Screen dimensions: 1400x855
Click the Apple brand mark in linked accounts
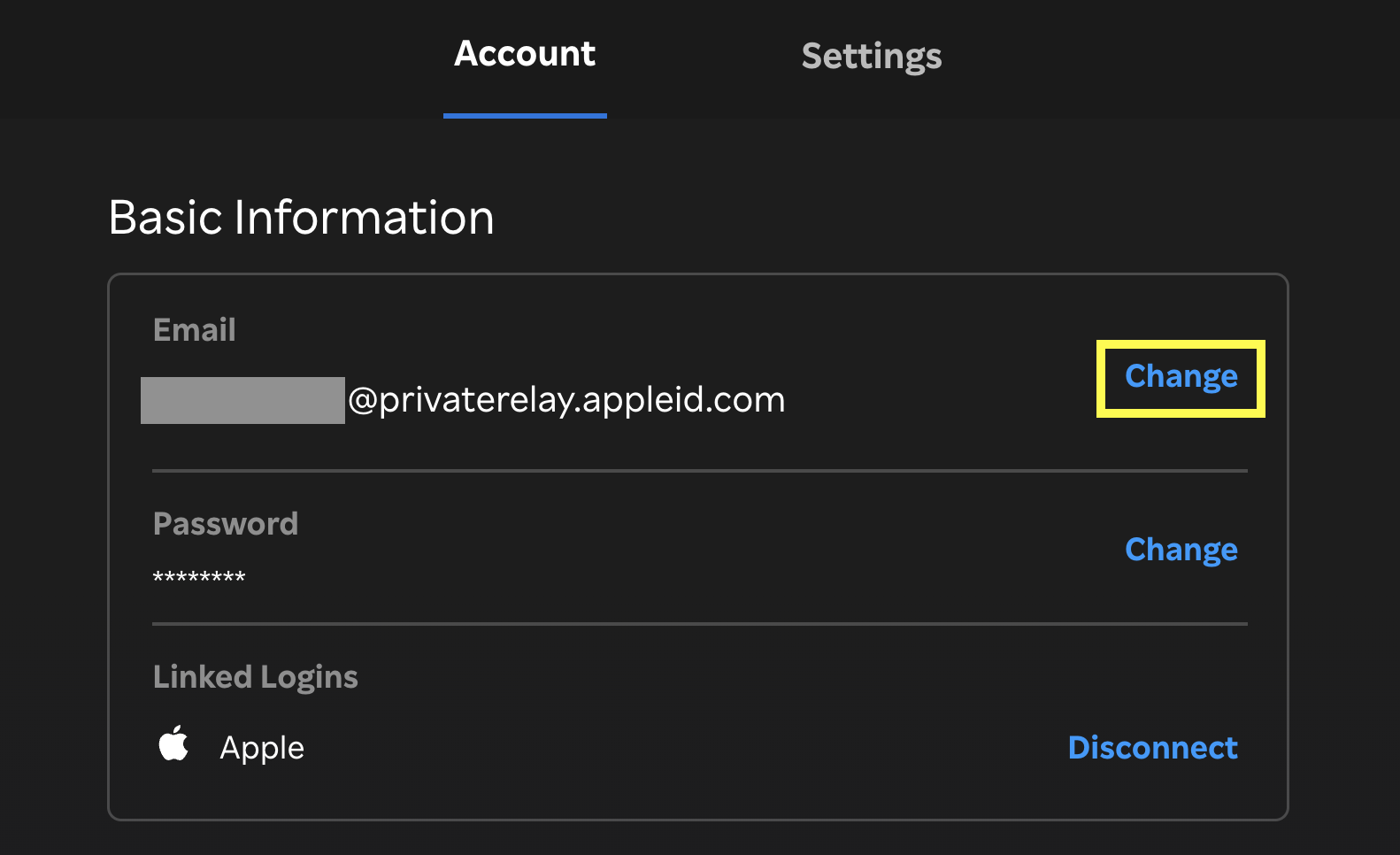(173, 744)
